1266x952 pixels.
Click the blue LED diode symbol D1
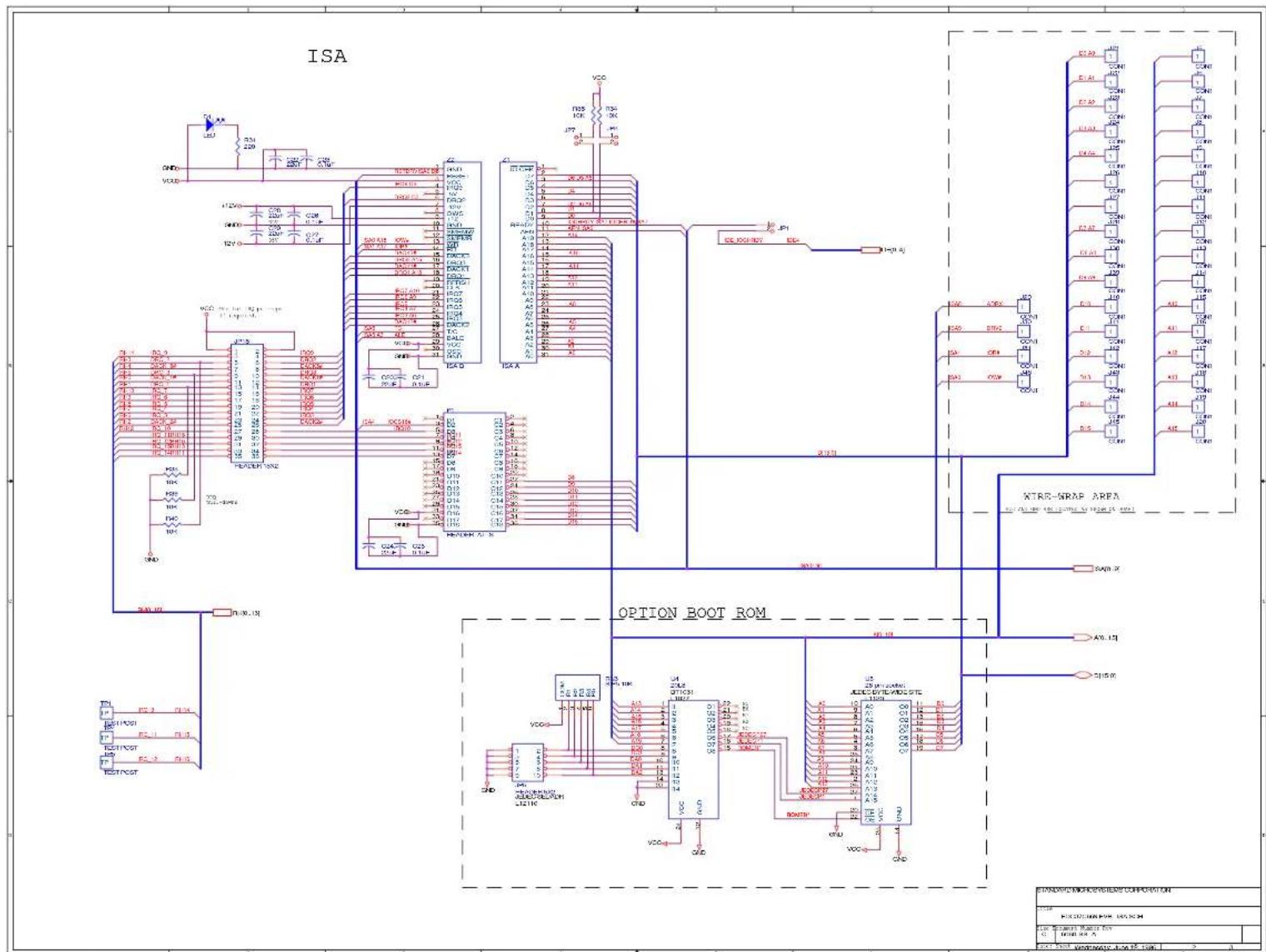(211, 126)
